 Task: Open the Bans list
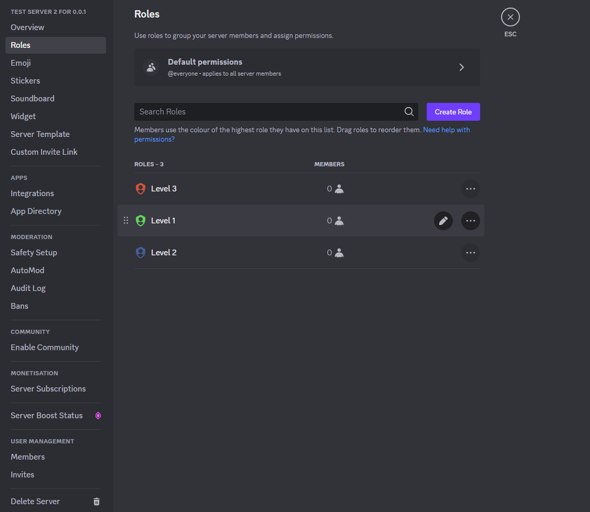pyautogui.click(x=56, y=306)
